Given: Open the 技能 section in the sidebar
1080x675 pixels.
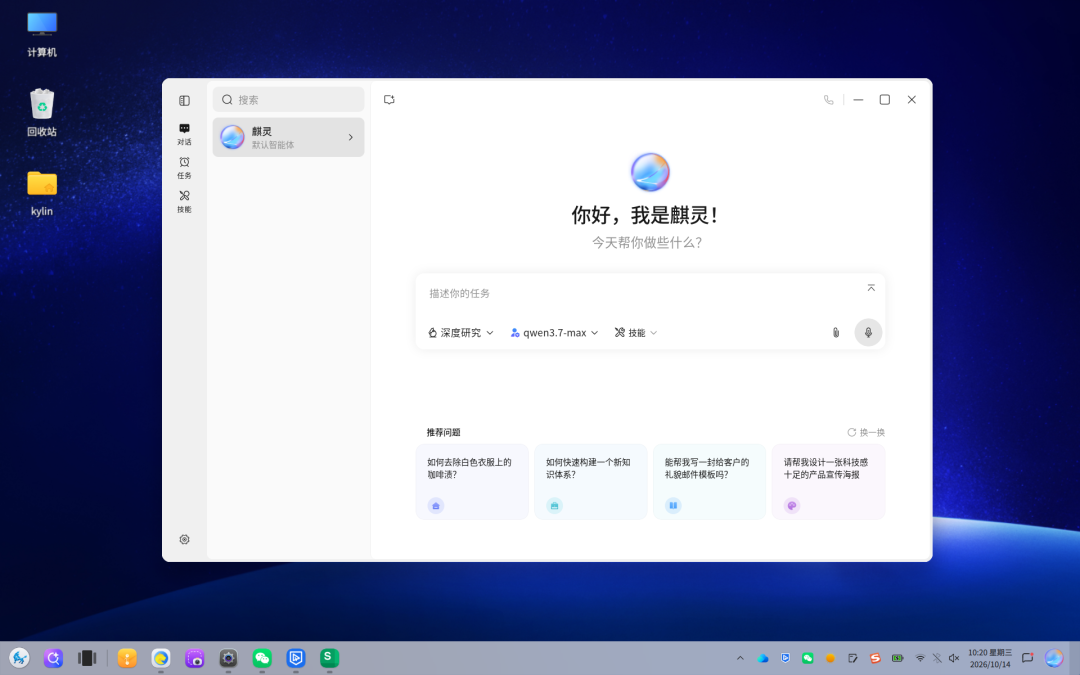Looking at the screenshot, I should (184, 202).
